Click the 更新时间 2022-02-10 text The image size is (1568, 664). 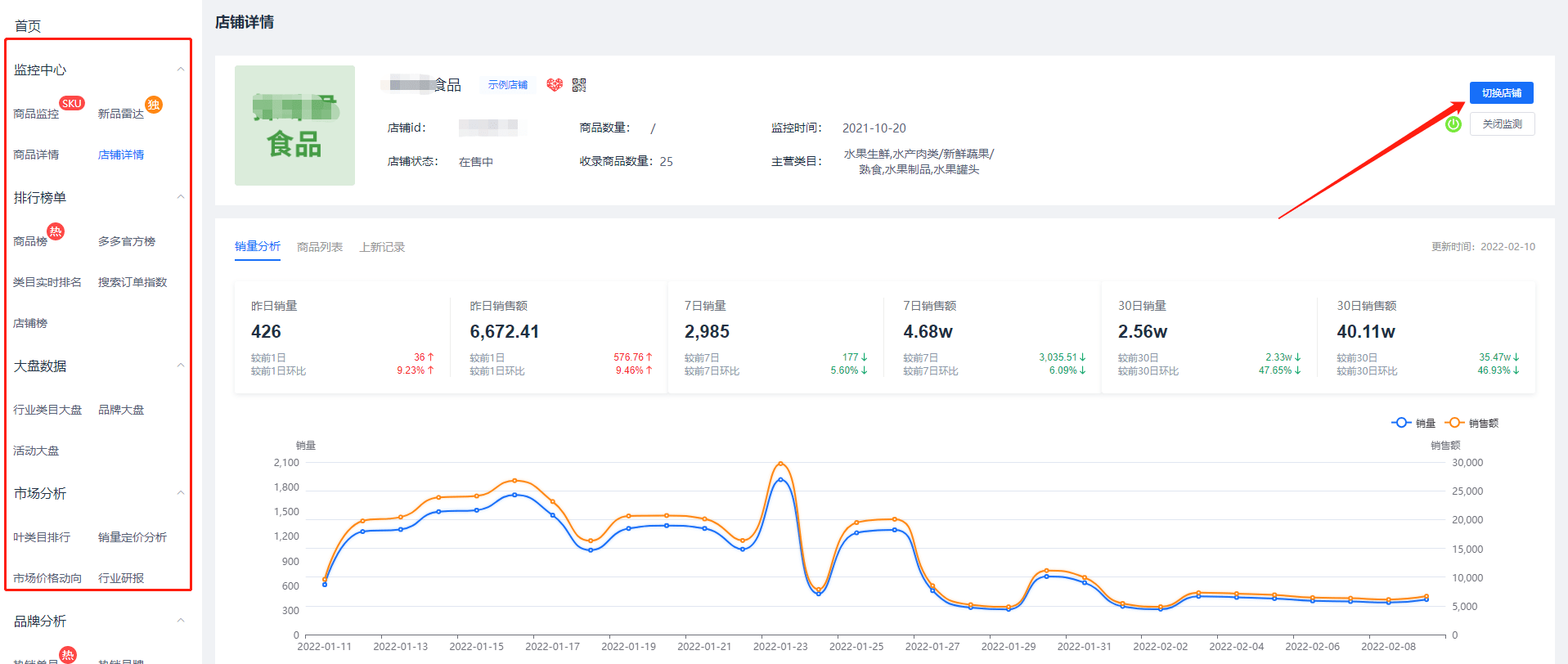pos(1483,247)
